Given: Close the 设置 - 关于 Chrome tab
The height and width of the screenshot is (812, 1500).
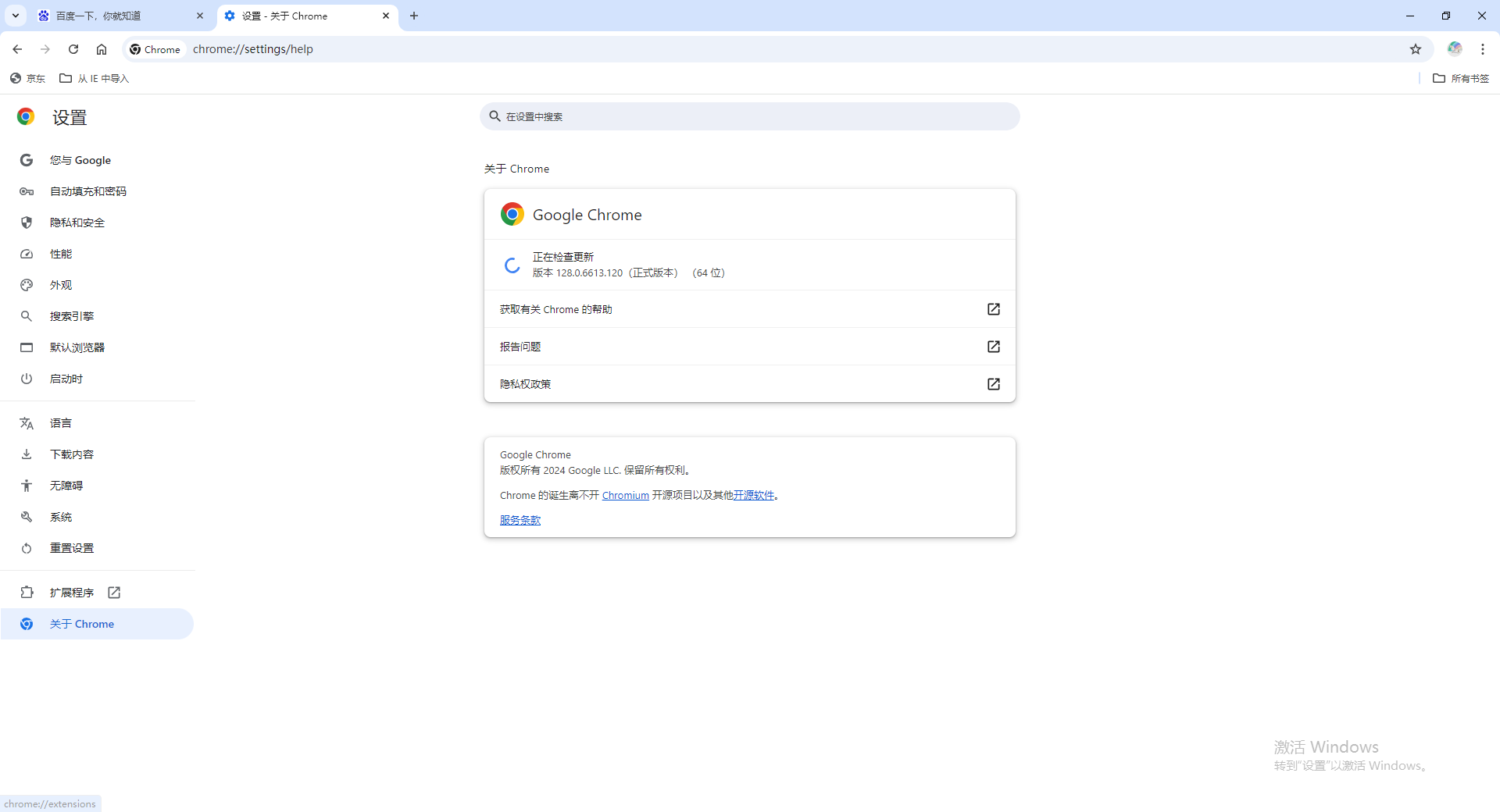Looking at the screenshot, I should (x=386, y=16).
